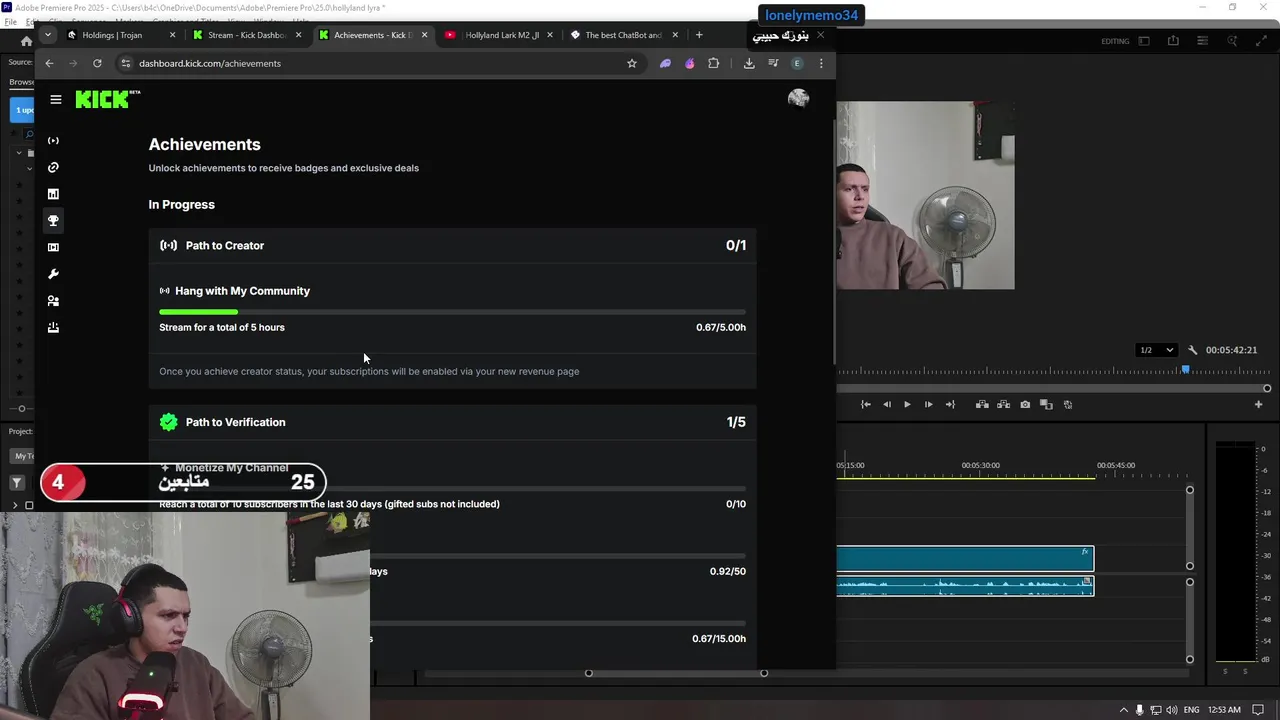1280x720 pixels.
Task: Open the notification center icon in taskbar
Action: point(1259,710)
